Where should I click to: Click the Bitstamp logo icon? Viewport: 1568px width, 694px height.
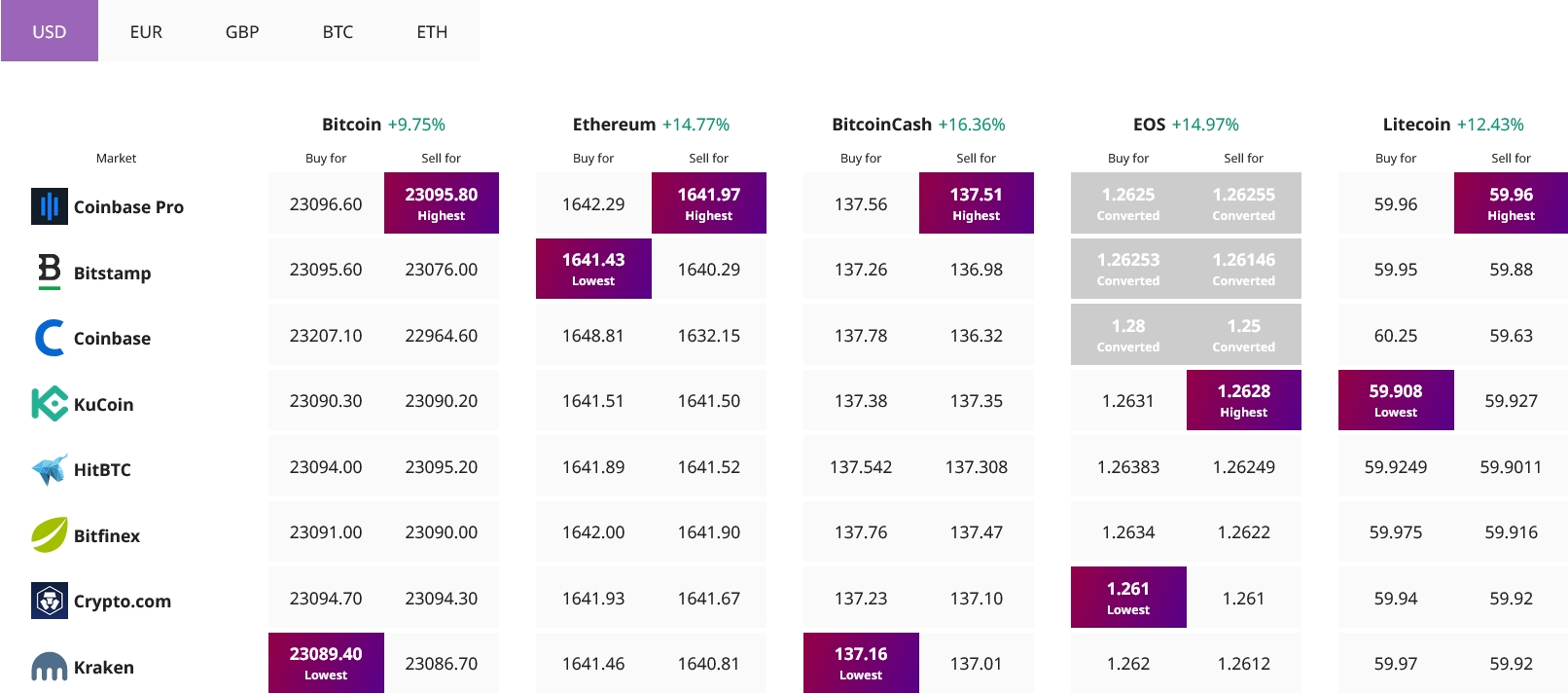pyautogui.click(x=50, y=272)
